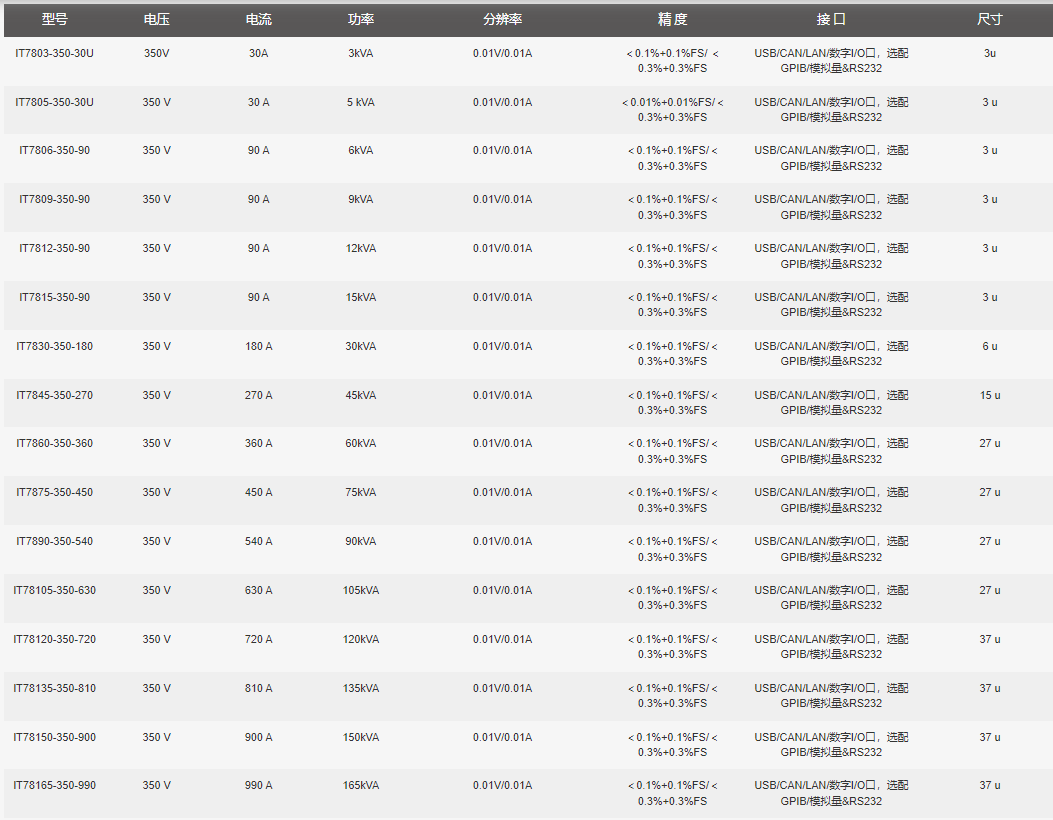
Task: Click the accuracy cell of IT78165-350-990
Action: tap(672, 793)
